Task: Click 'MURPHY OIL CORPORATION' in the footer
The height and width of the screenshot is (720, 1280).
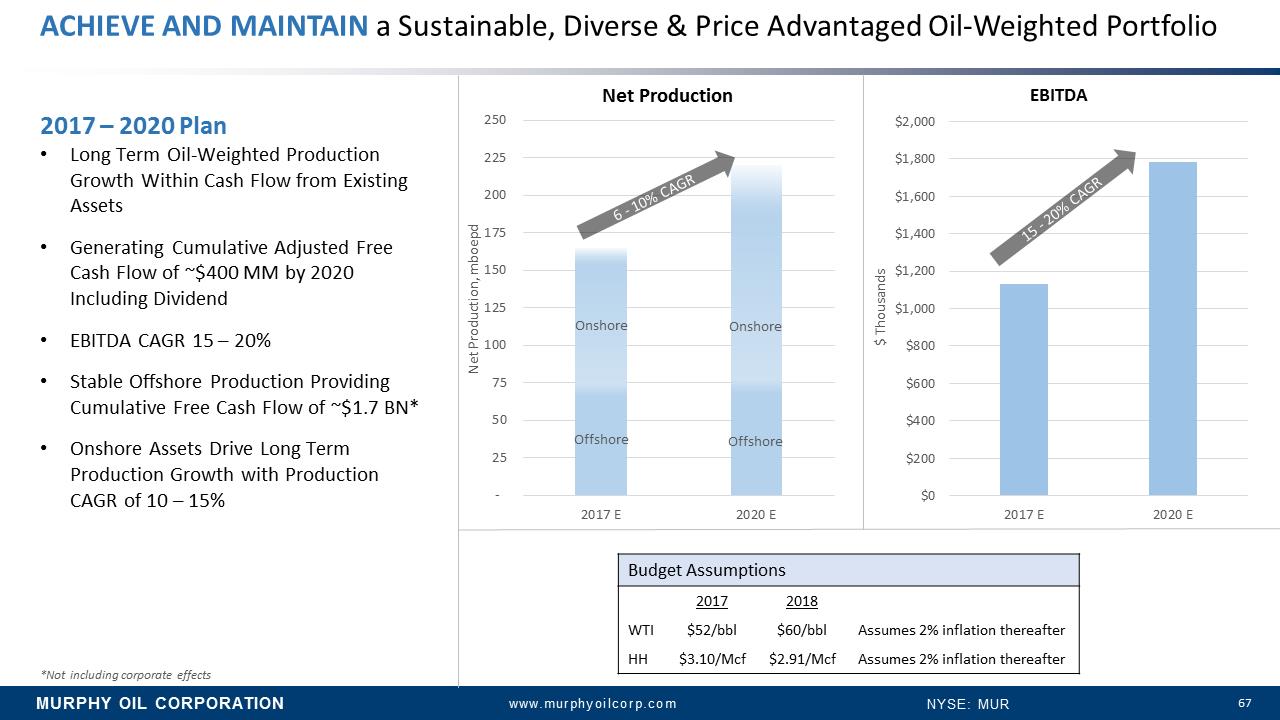Action: coord(160,703)
